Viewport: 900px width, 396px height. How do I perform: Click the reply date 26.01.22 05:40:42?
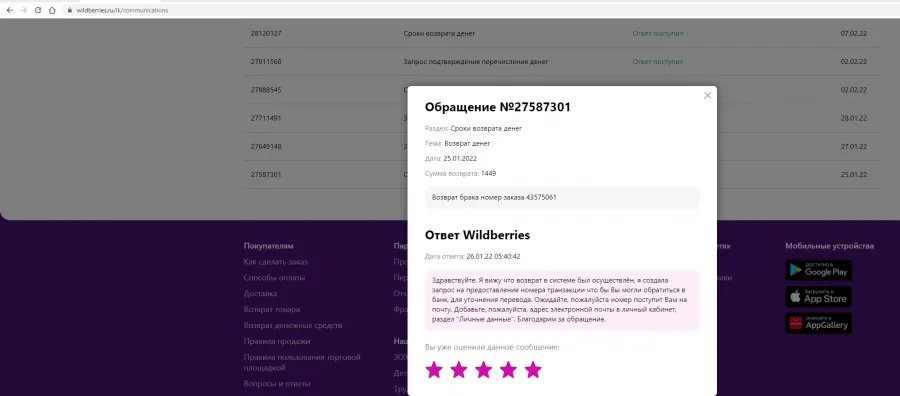(494, 257)
